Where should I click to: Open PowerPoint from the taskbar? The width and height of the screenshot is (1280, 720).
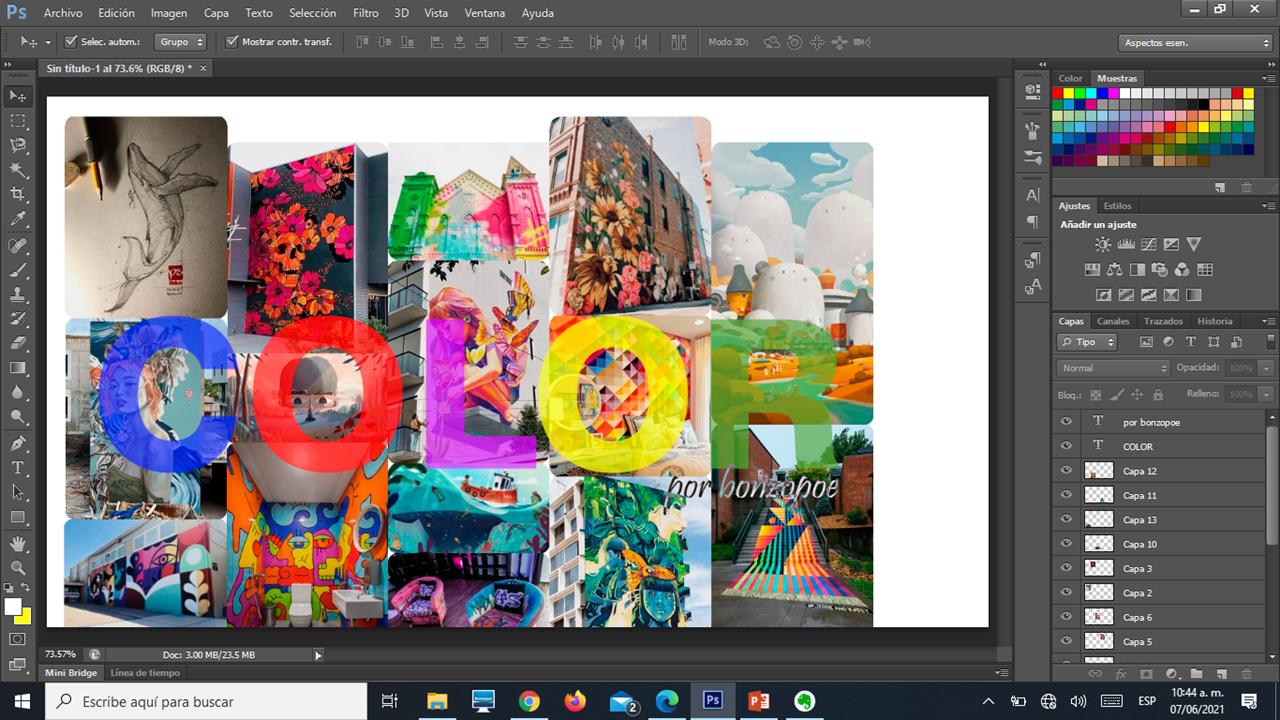(x=759, y=701)
